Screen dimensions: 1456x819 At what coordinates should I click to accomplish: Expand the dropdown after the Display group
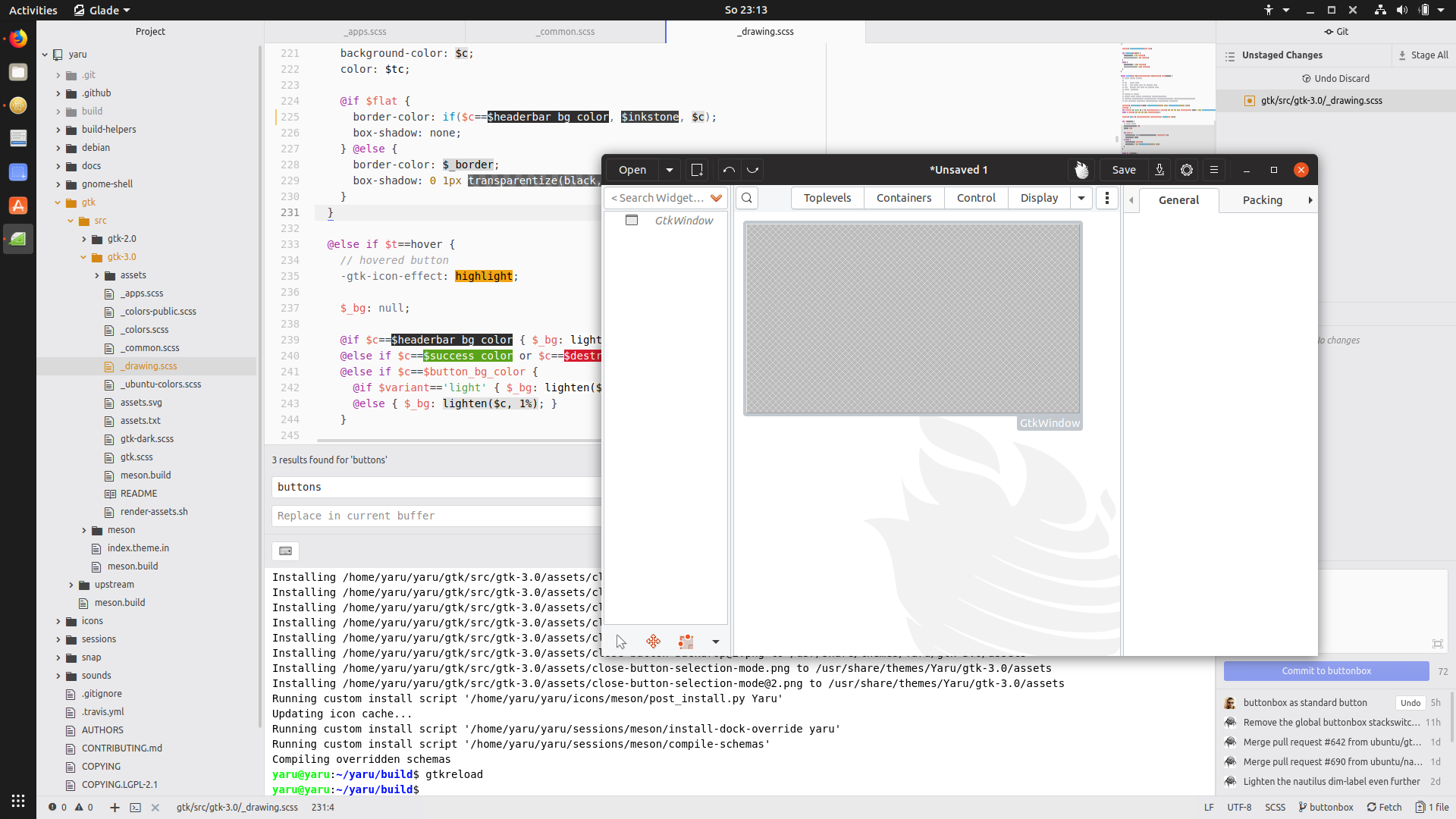click(1081, 198)
